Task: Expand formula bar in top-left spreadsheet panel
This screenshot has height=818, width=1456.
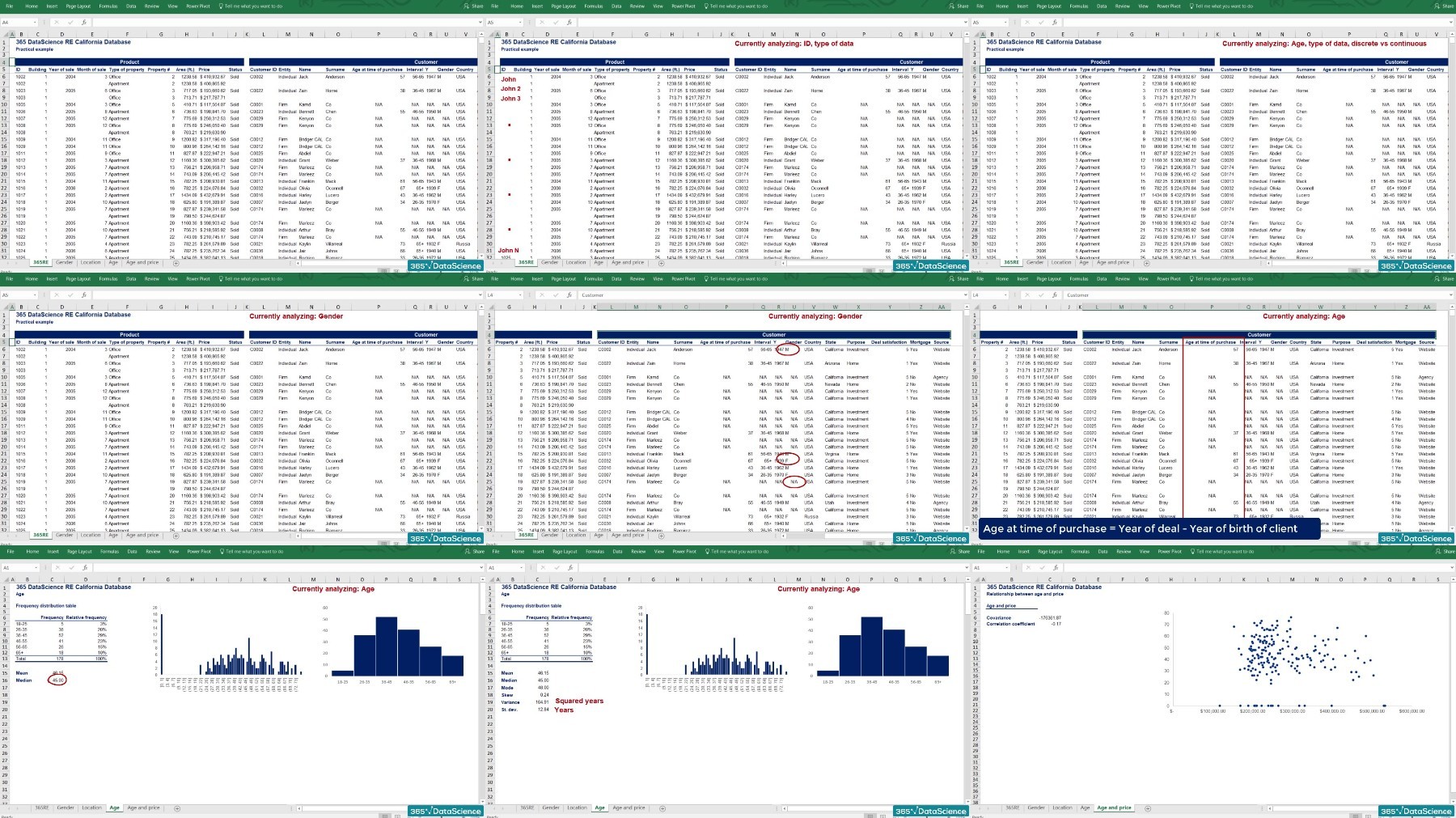Action: (480, 23)
